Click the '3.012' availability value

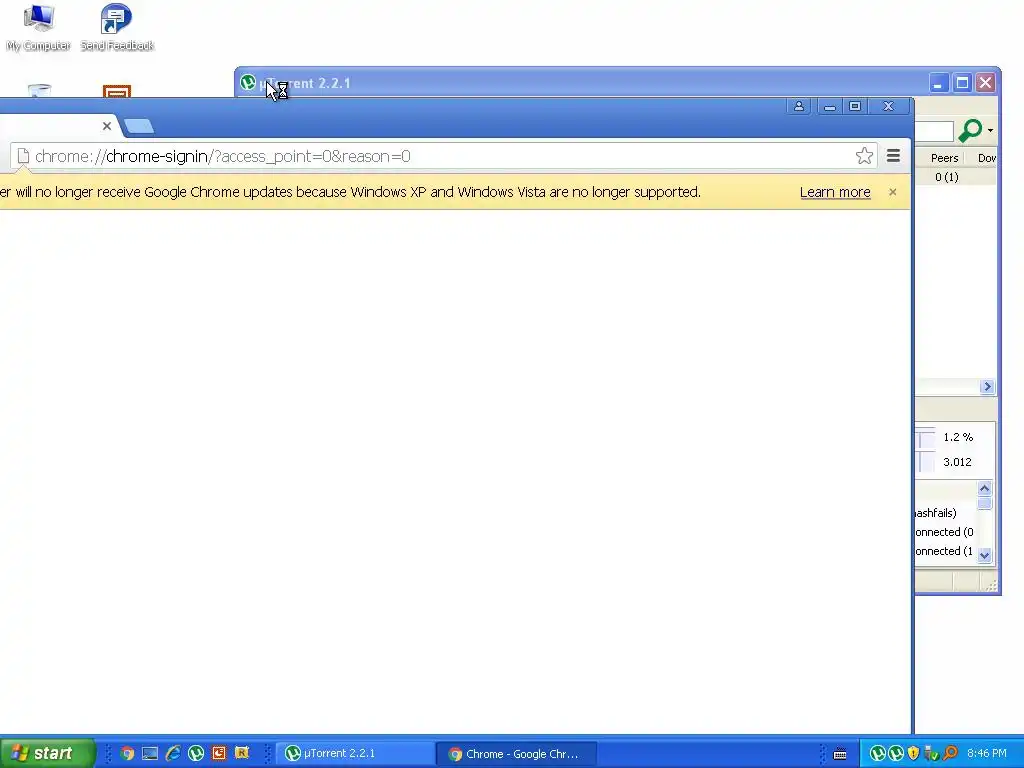pyautogui.click(x=957, y=462)
